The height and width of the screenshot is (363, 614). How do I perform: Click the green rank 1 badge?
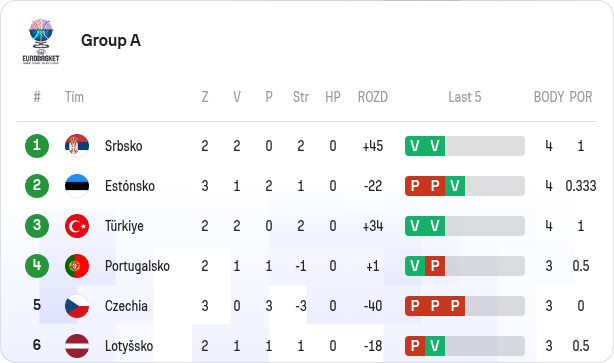[37, 146]
